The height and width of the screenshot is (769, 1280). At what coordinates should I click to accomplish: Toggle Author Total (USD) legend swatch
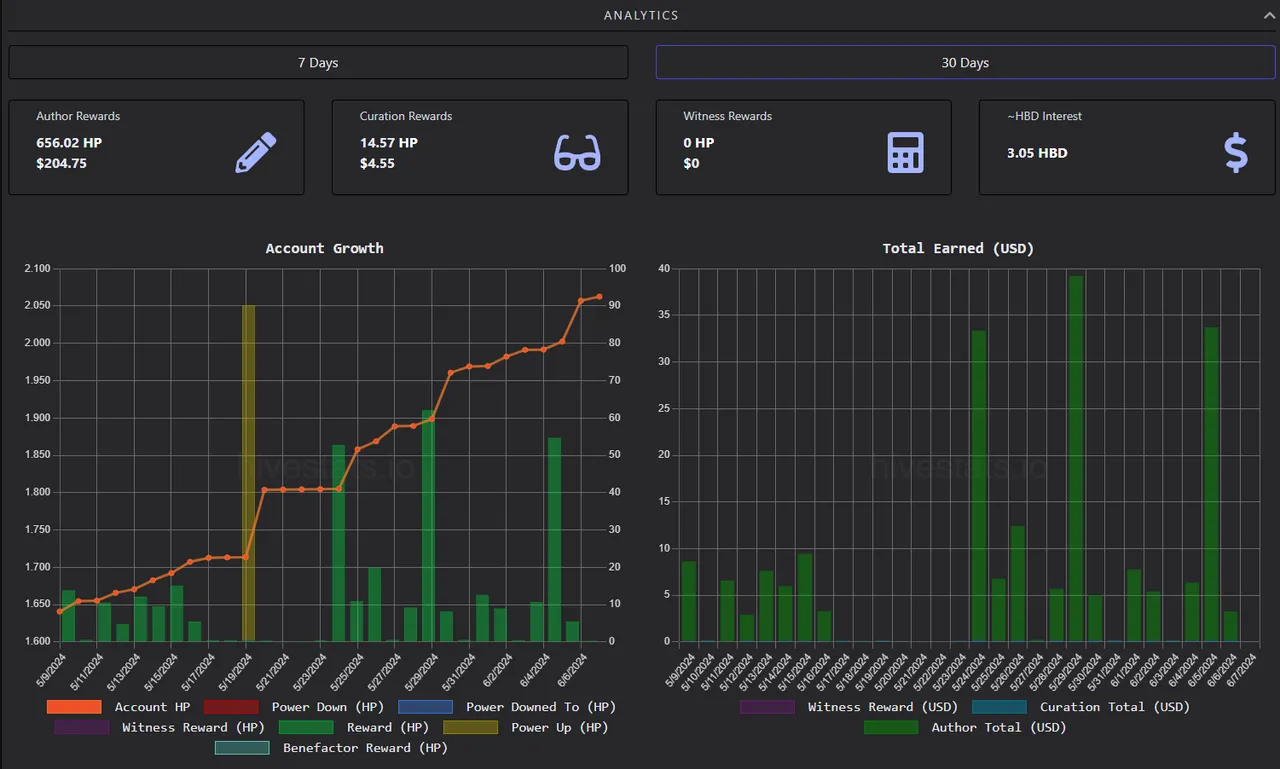[891, 727]
